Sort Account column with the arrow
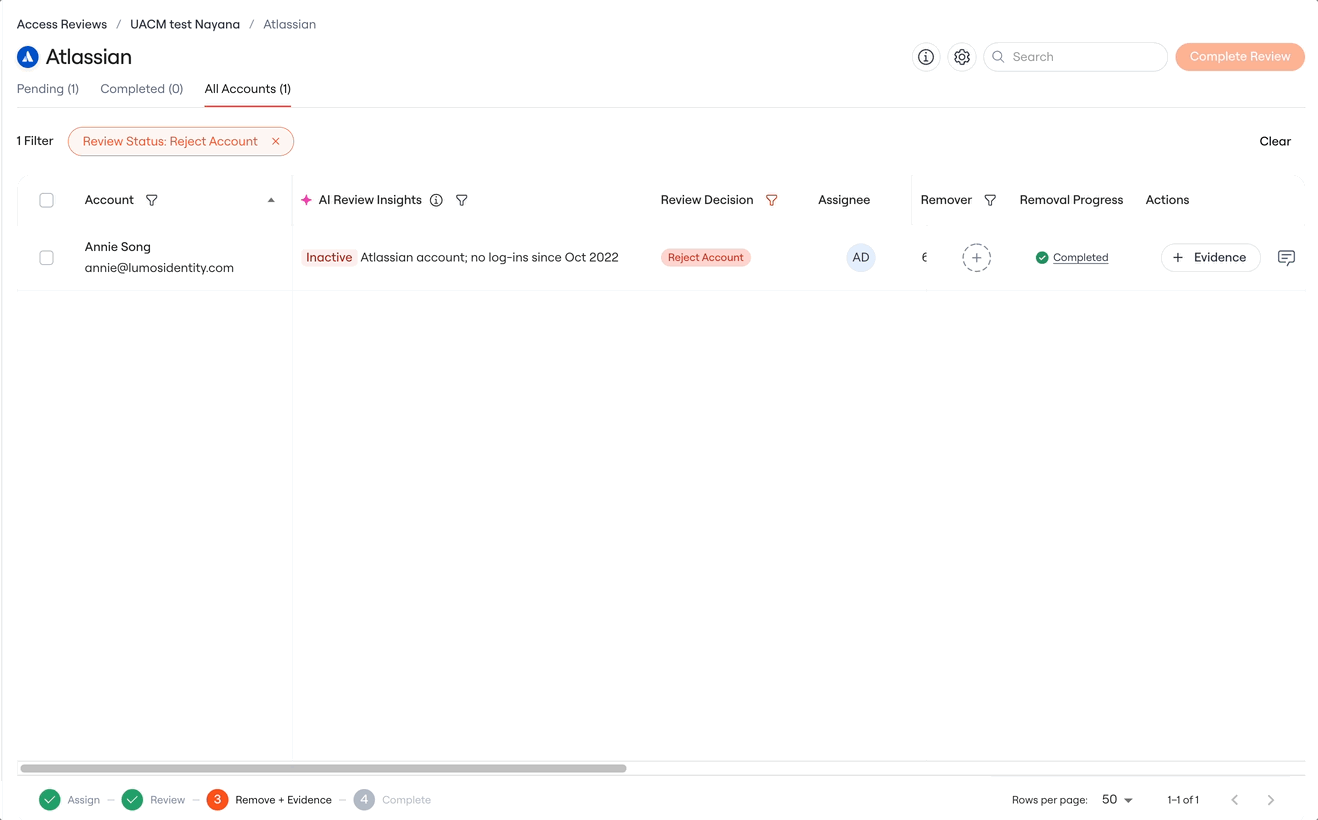This screenshot has width=1318, height=820. 271,200
